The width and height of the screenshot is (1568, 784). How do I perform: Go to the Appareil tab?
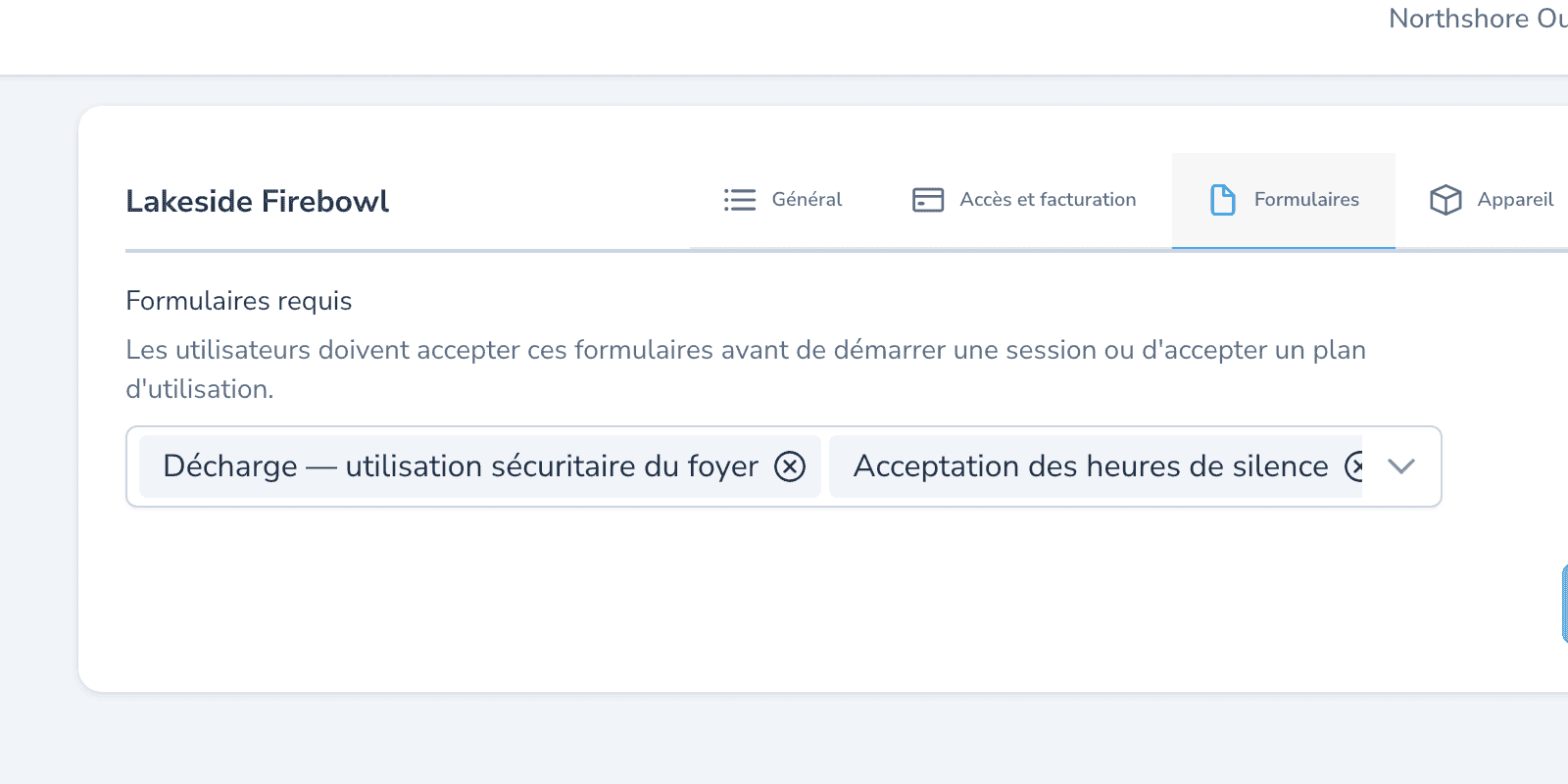(x=1491, y=200)
